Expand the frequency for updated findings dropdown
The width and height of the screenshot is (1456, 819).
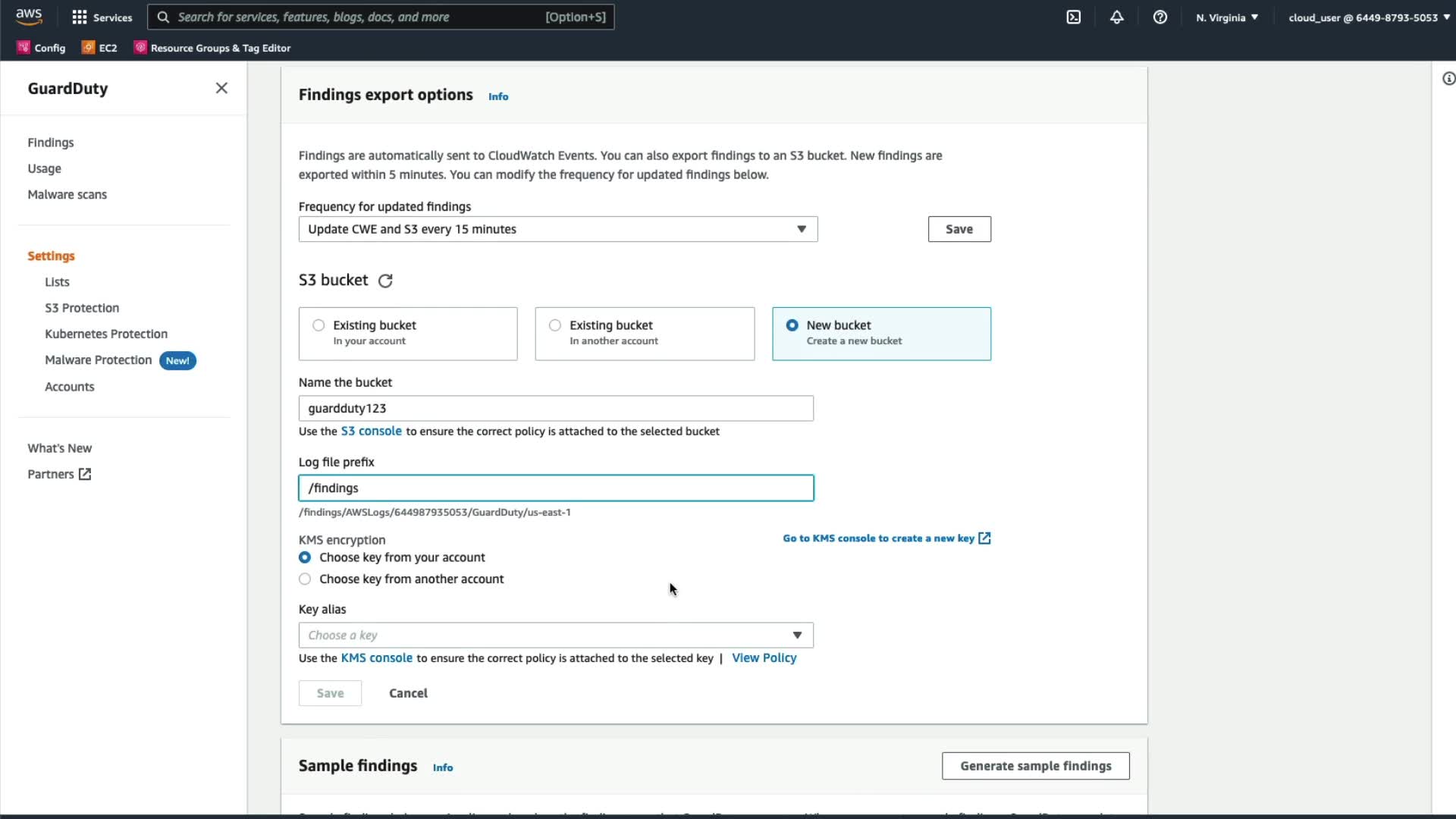(x=557, y=229)
